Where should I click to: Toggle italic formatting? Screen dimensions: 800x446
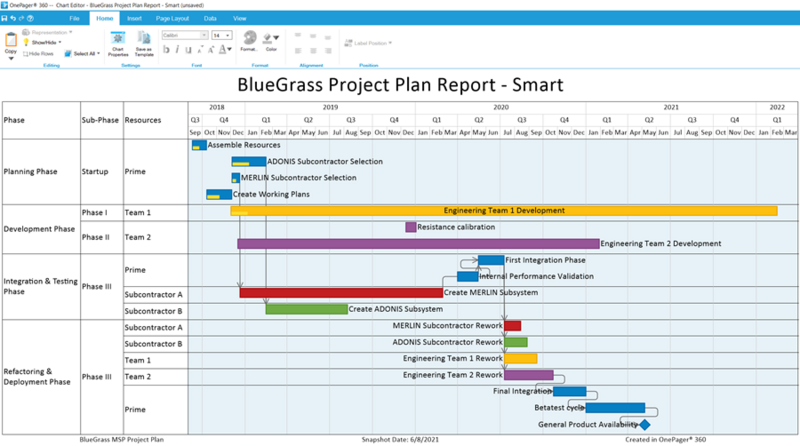(x=177, y=49)
